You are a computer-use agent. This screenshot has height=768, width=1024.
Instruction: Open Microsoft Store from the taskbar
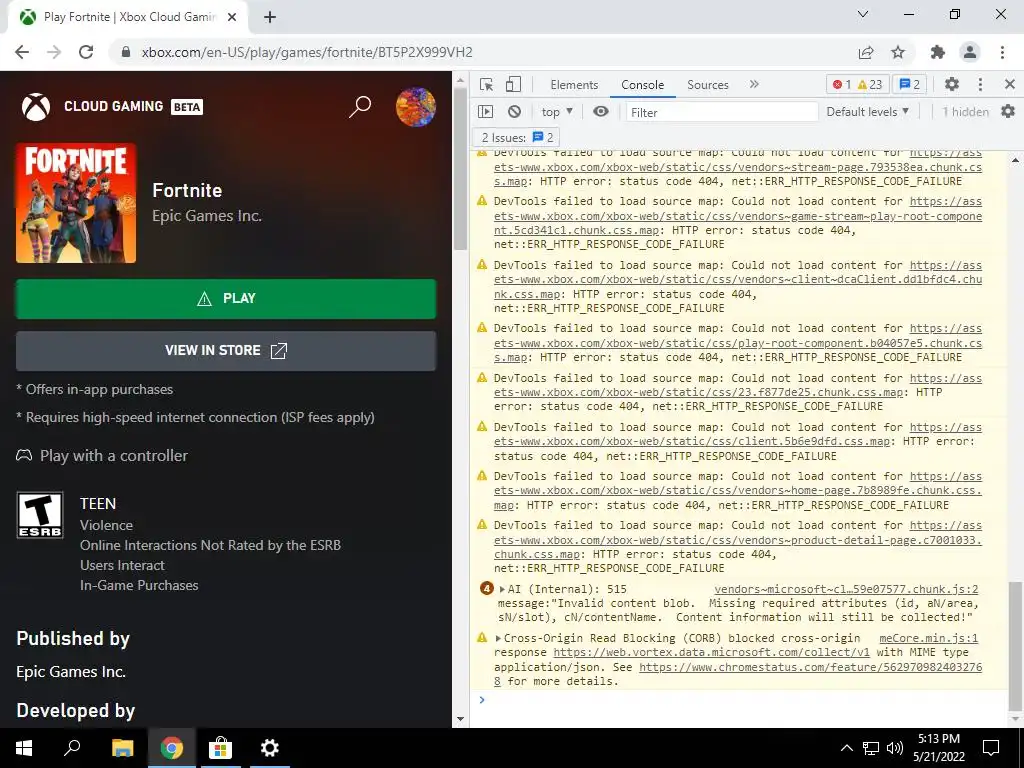coord(220,748)
